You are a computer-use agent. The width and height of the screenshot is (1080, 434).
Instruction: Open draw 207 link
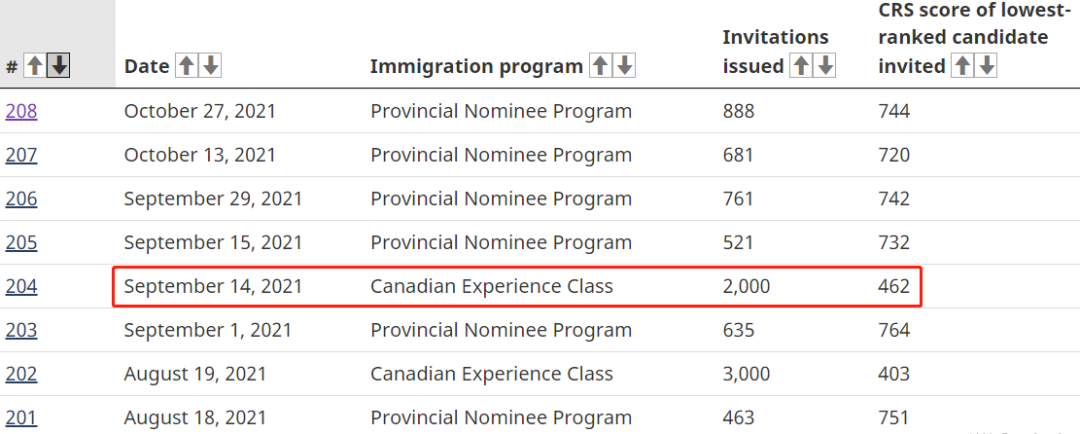[x=21, y=155]
